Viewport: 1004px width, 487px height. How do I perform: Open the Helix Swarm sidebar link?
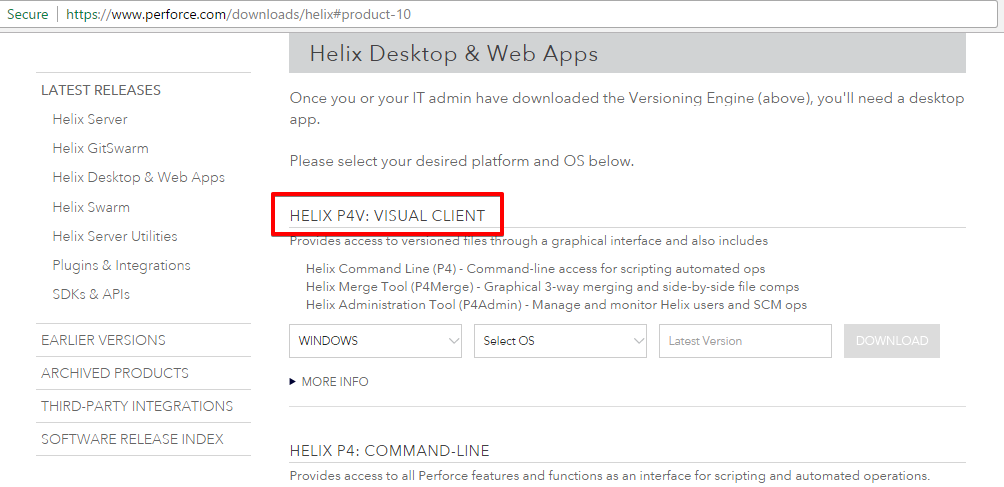tap(91, 207)
